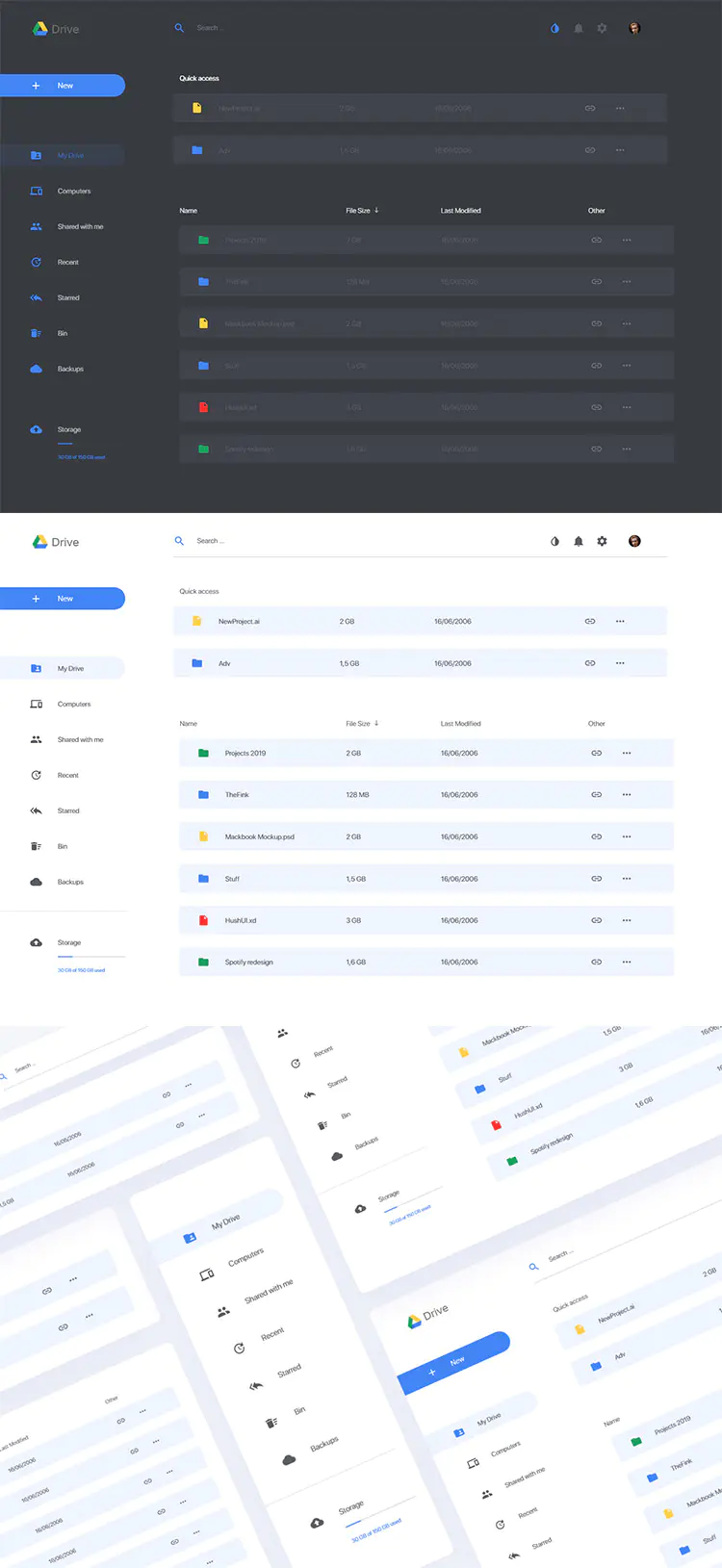
Task: Copy link for Adv in light Quick access
Action: pos(590,663)
